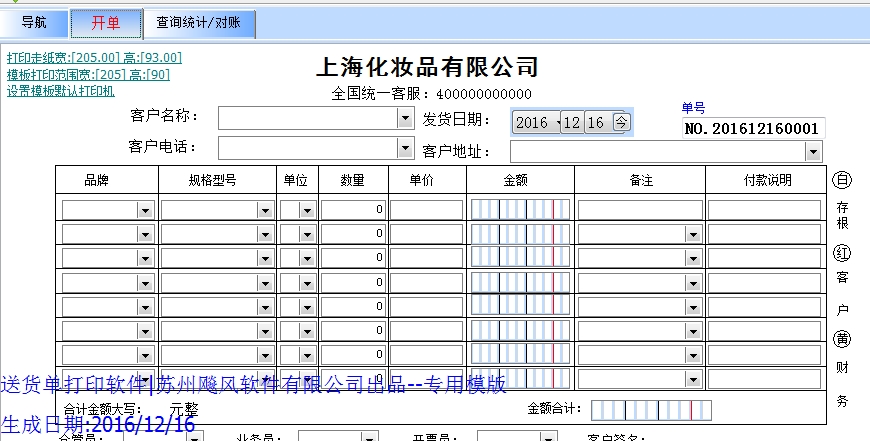Click the 数量 column header
Screen dimensions: 870x441
352,180
